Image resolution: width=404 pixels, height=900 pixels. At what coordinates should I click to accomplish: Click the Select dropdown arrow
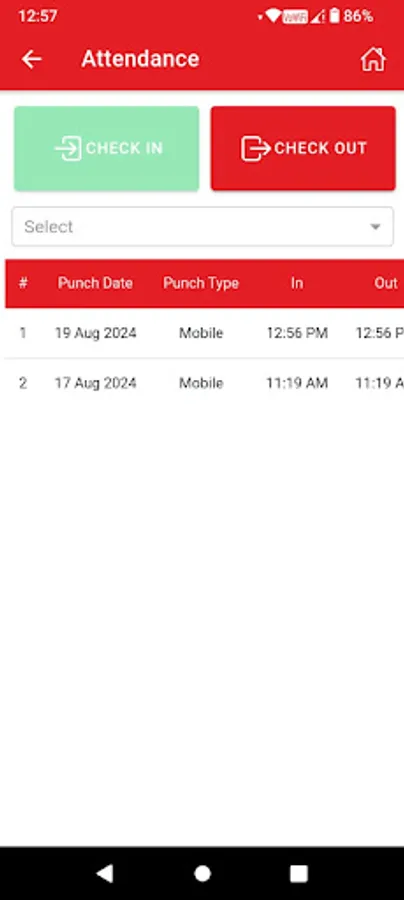coord(375,227)
